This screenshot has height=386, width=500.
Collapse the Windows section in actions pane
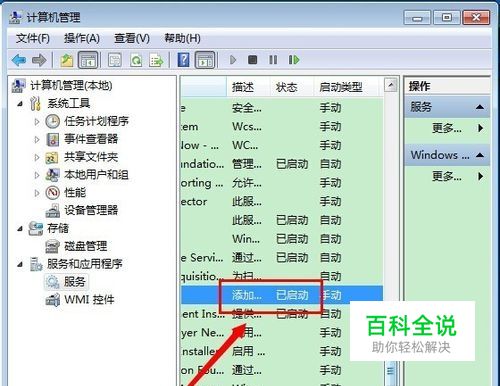point(480,155)
